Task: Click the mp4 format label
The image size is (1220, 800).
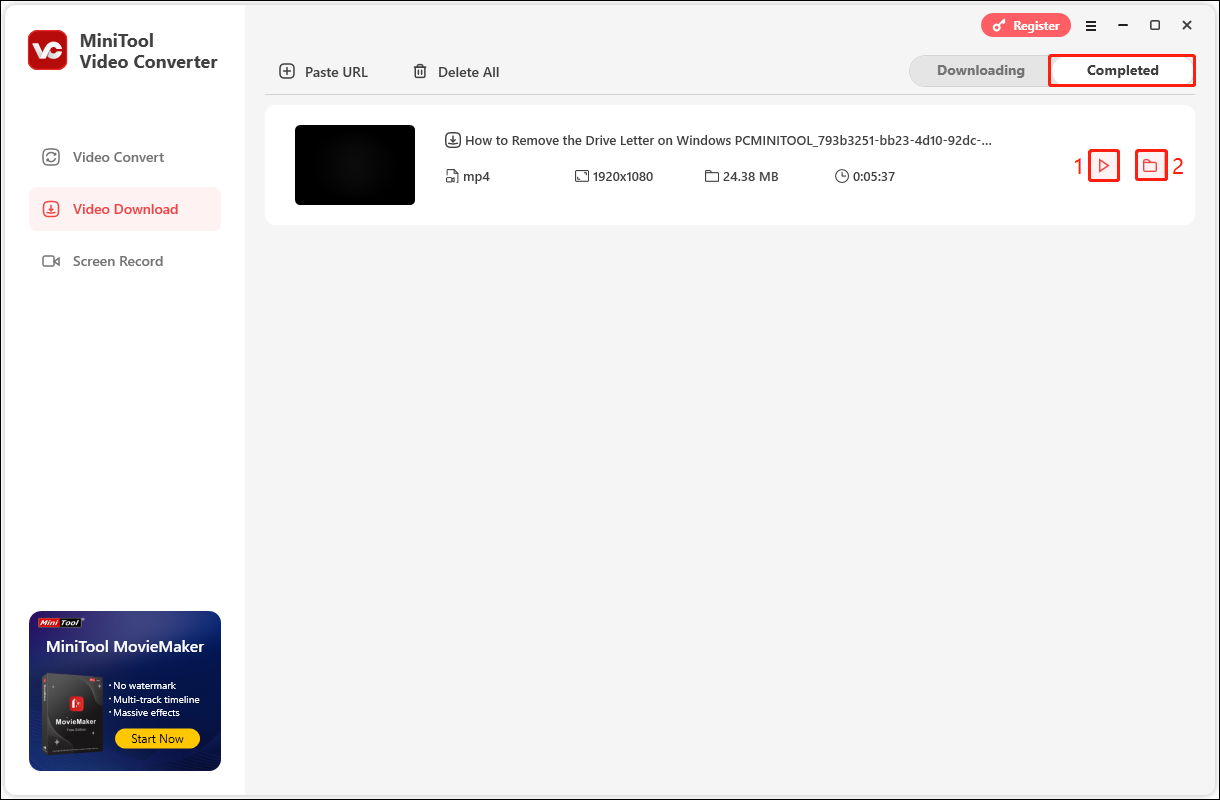Action: point(476,177)
